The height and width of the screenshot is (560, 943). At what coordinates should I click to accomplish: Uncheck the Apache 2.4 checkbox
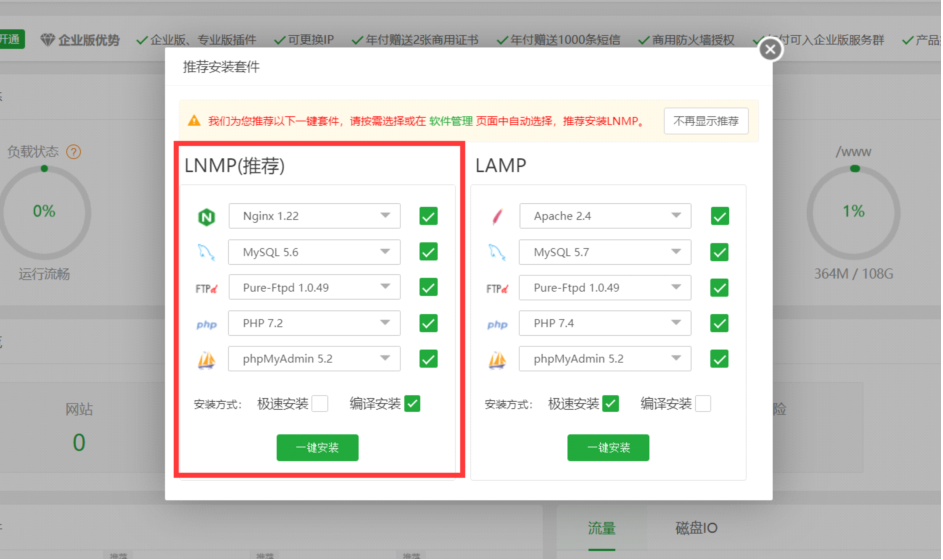(719, 216)
